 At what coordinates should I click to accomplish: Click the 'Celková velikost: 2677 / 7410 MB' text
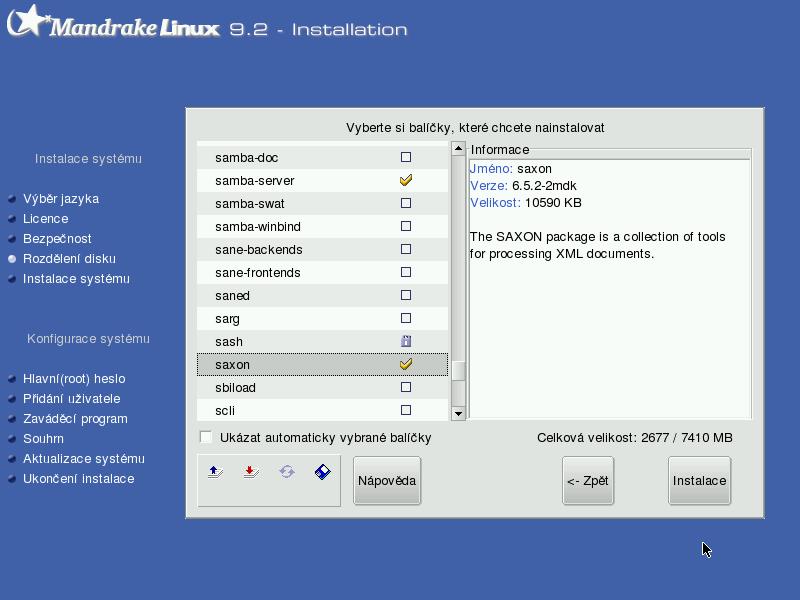tap(635, 438)
